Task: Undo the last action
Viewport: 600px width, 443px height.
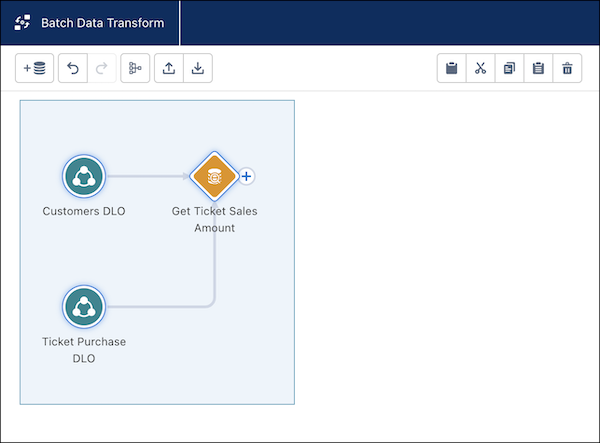Action: click(x=73, y=69)
